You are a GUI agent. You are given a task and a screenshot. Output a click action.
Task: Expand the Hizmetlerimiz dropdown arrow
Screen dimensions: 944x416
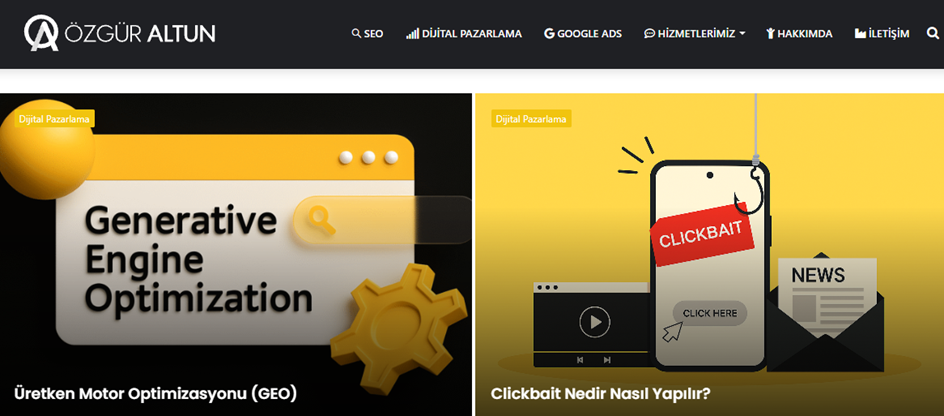pyautogui.click(x=742, y=34)
